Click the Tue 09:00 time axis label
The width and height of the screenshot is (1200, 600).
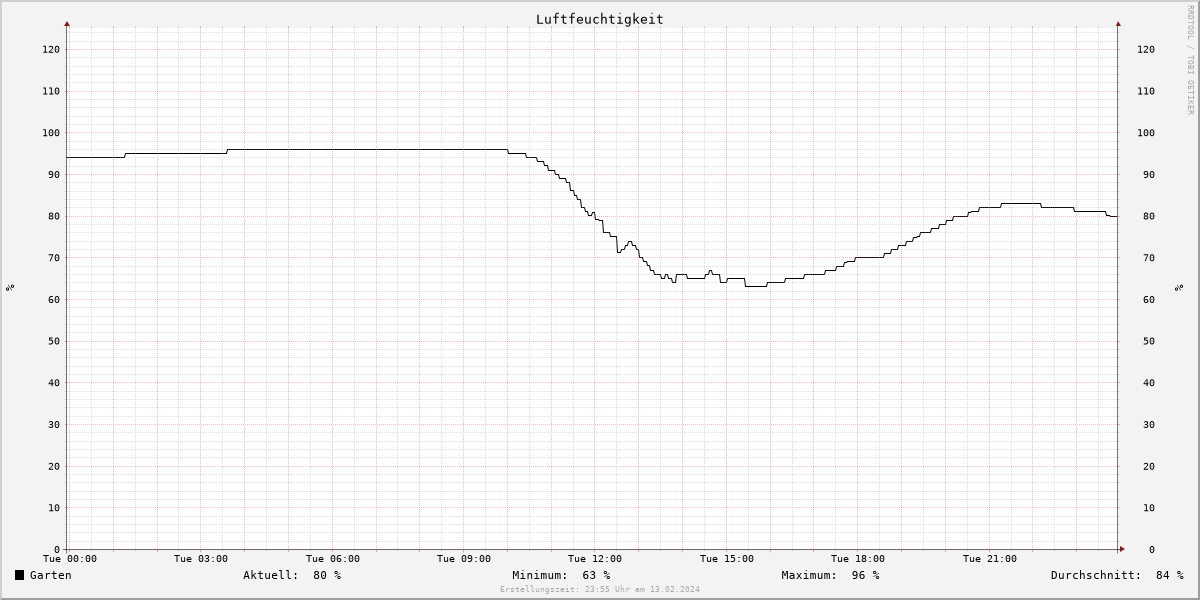464,559
